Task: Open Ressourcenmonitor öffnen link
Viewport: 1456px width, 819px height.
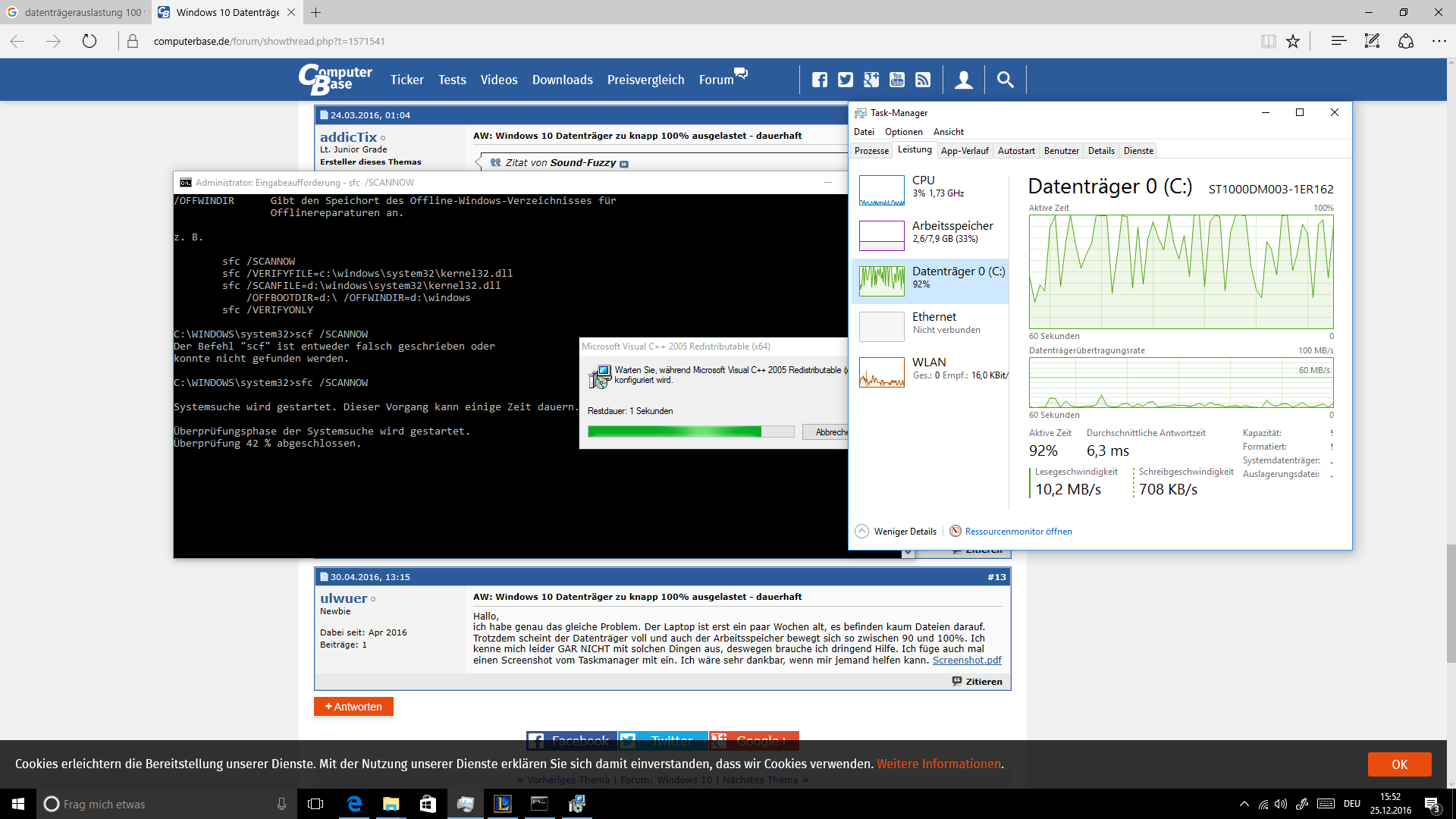Action: (1018, 531)
